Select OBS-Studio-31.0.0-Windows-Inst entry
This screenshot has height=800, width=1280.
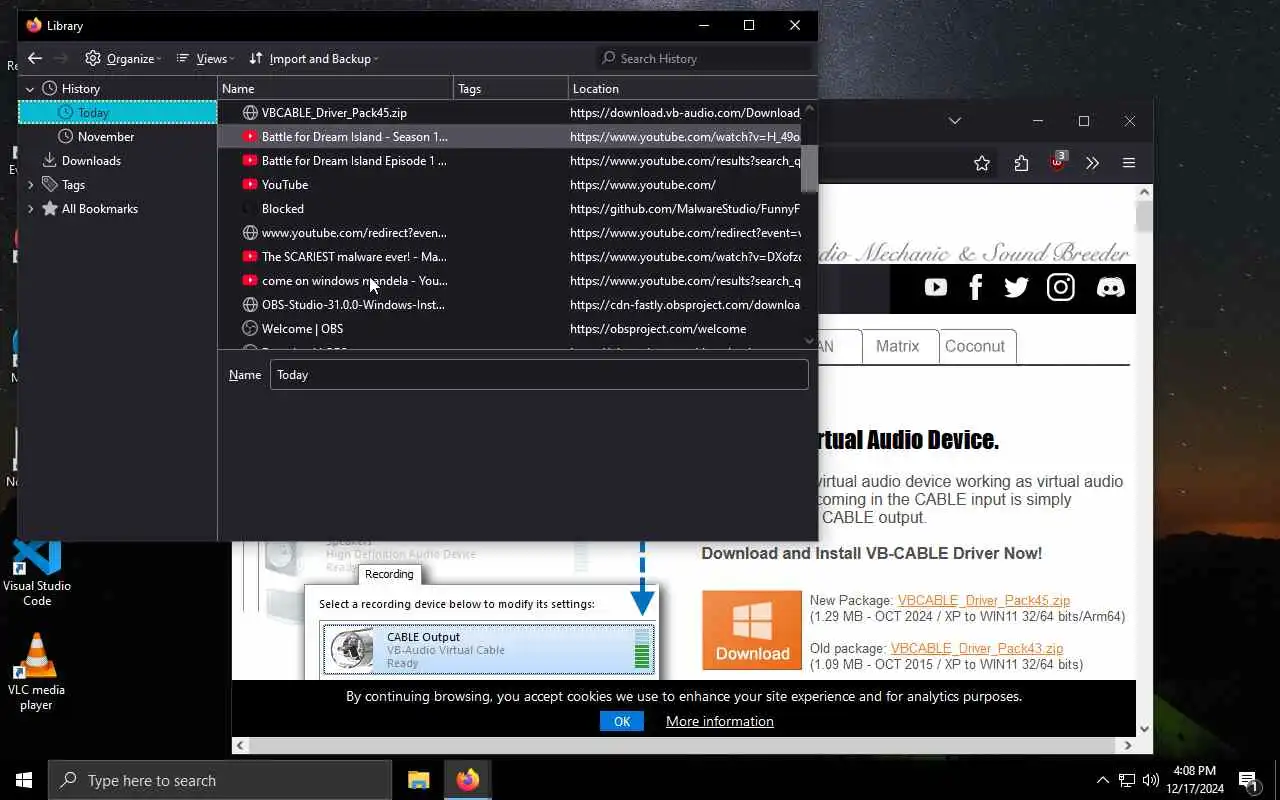tap(510, 304)
